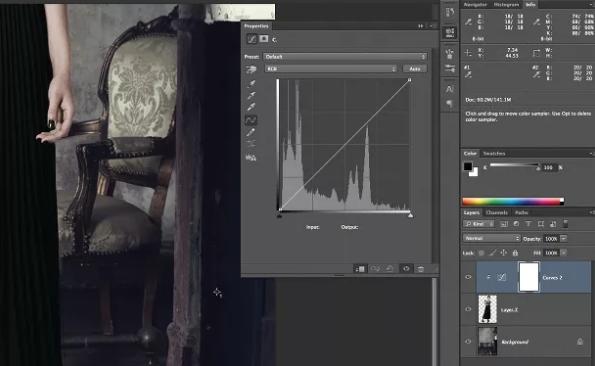Filter layers by text type icon
Viewport: 595px width, 366px height.
(x=528, y=224)
